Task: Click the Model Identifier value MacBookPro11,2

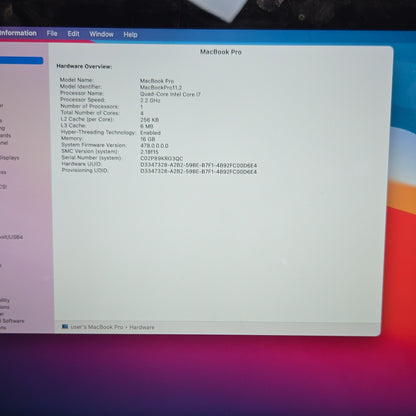Action: point(161,87)
